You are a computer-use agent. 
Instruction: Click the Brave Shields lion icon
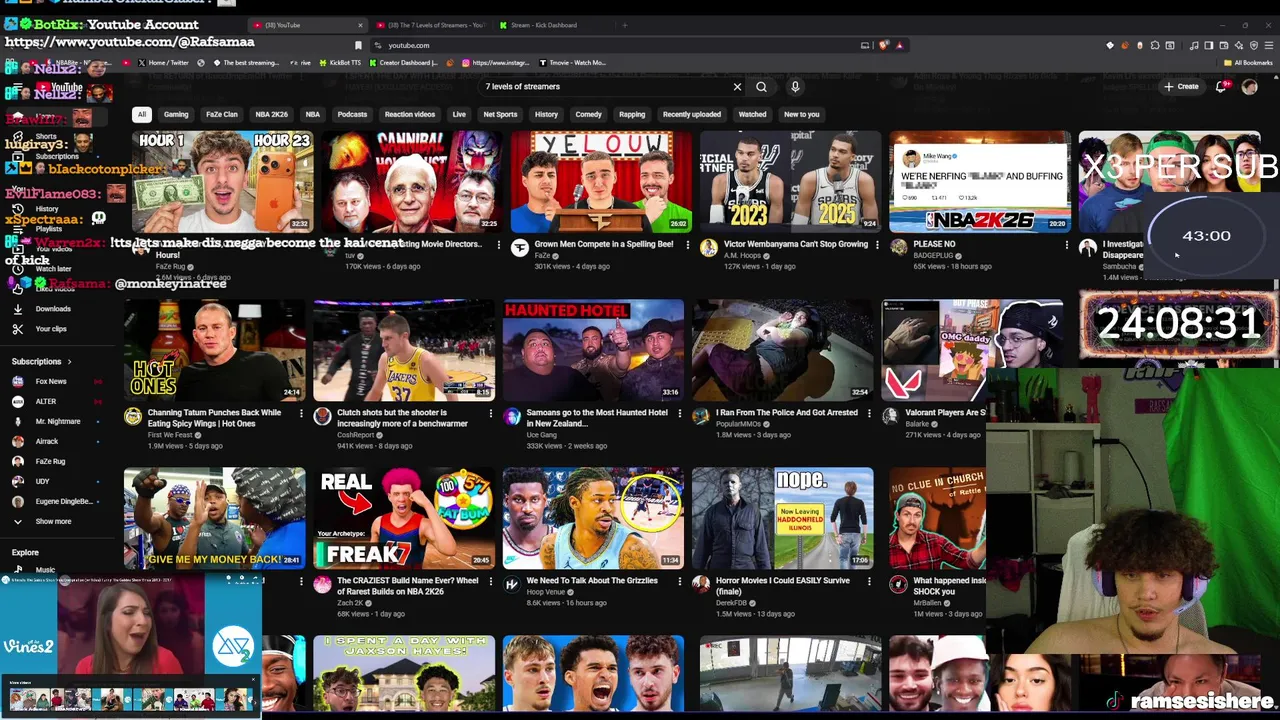(885, 45)
